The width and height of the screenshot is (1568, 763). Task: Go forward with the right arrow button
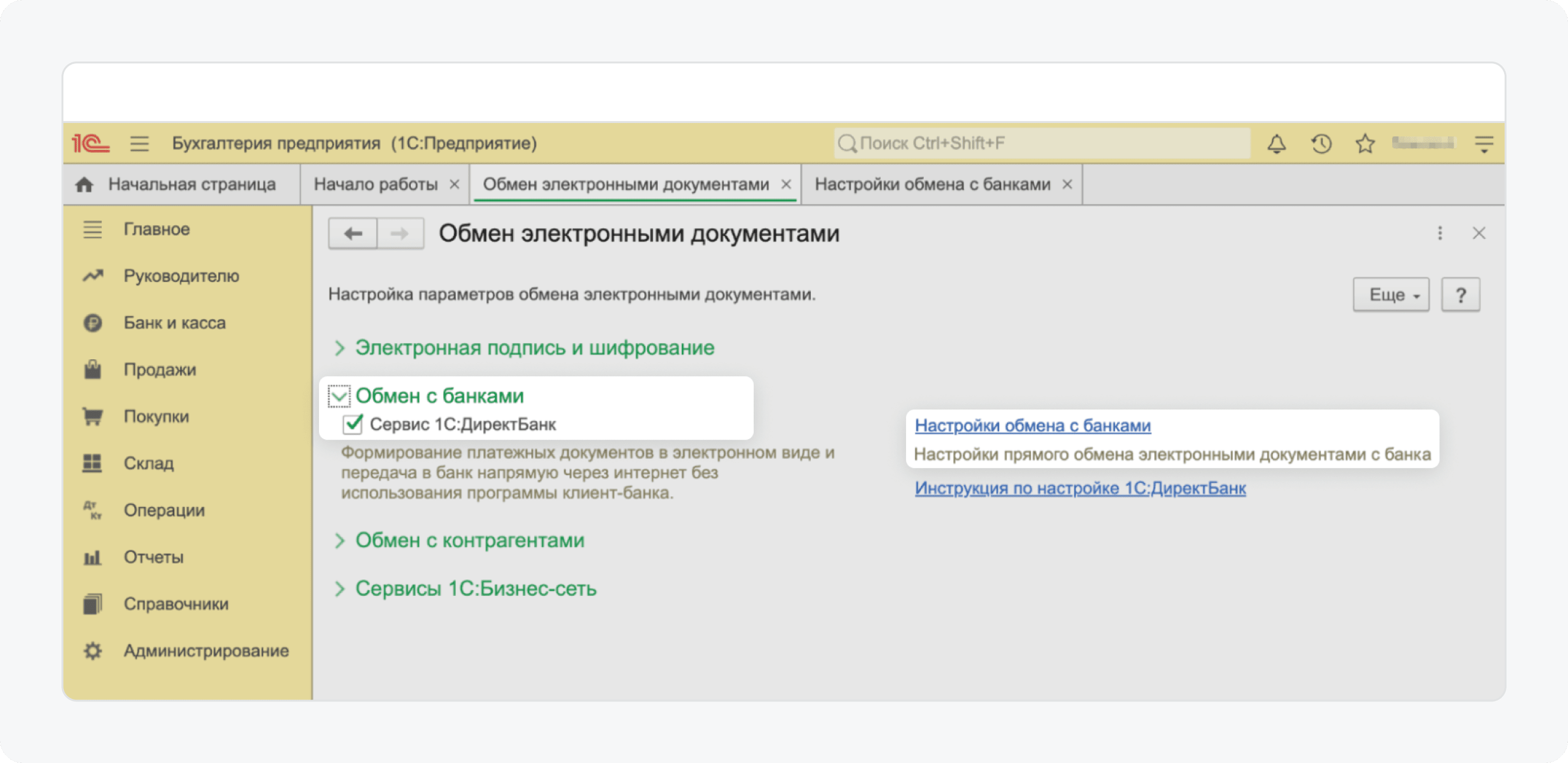click(400, 234)
